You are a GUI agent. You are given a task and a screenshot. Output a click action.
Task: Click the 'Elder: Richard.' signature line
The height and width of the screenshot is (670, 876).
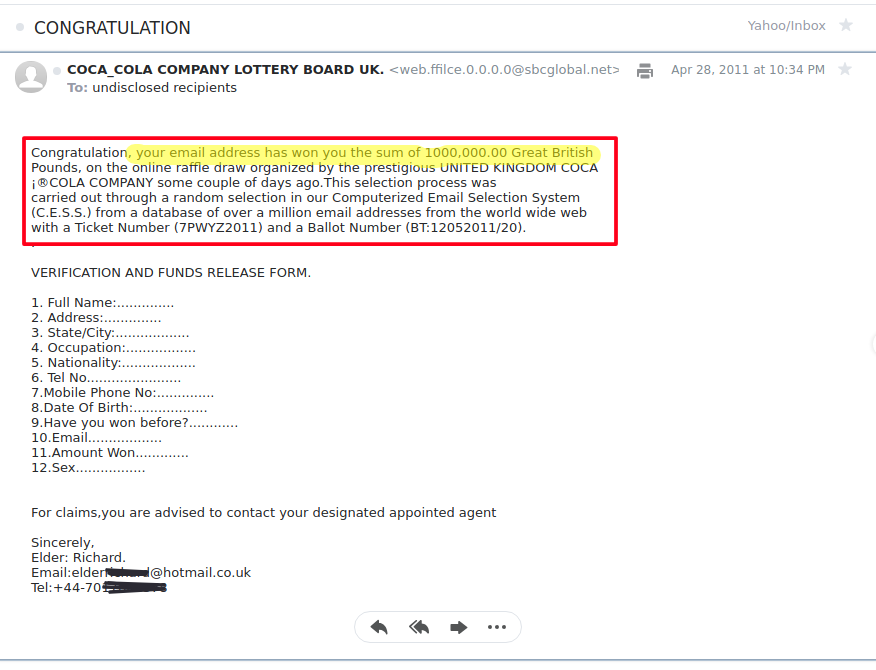click(x=78, y=558)
